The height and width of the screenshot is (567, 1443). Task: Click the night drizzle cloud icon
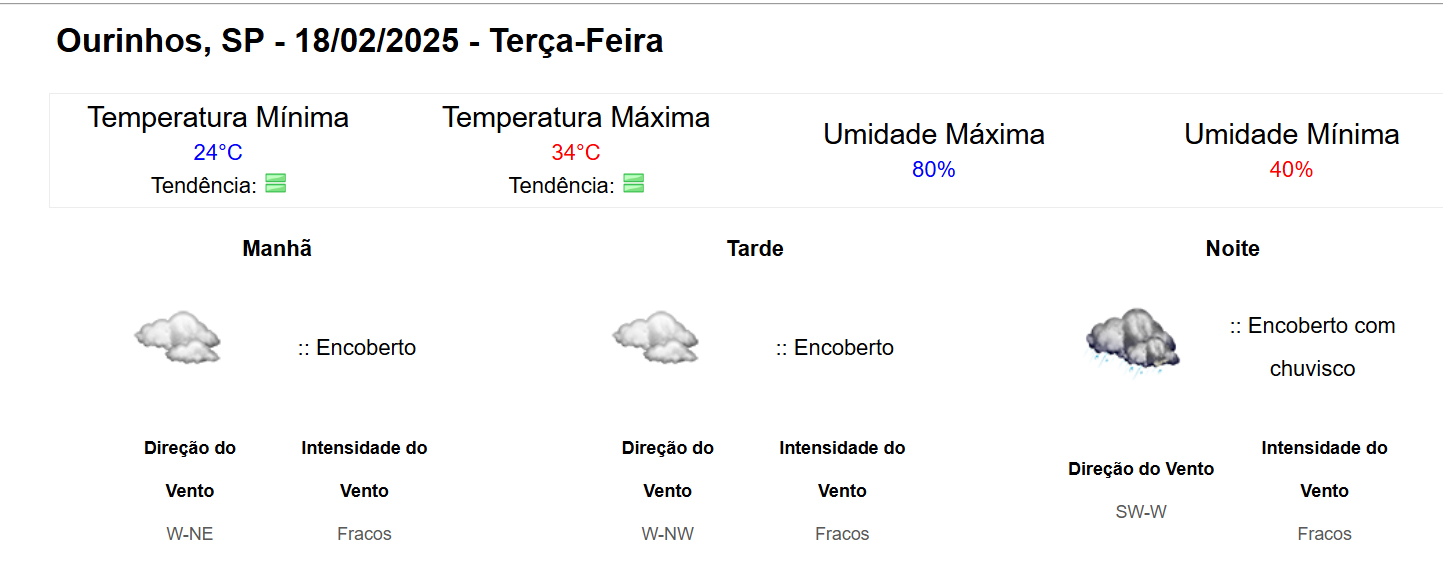click(1133, 341)
